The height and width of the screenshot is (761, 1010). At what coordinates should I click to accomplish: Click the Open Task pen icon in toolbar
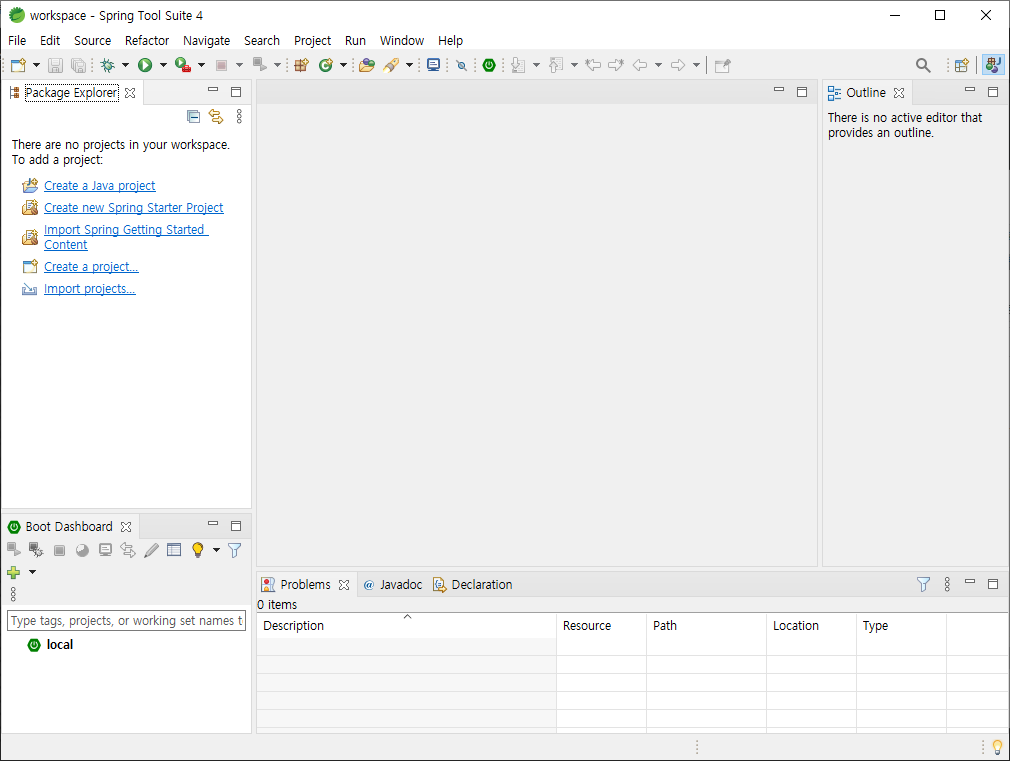[x=391, y=65]
